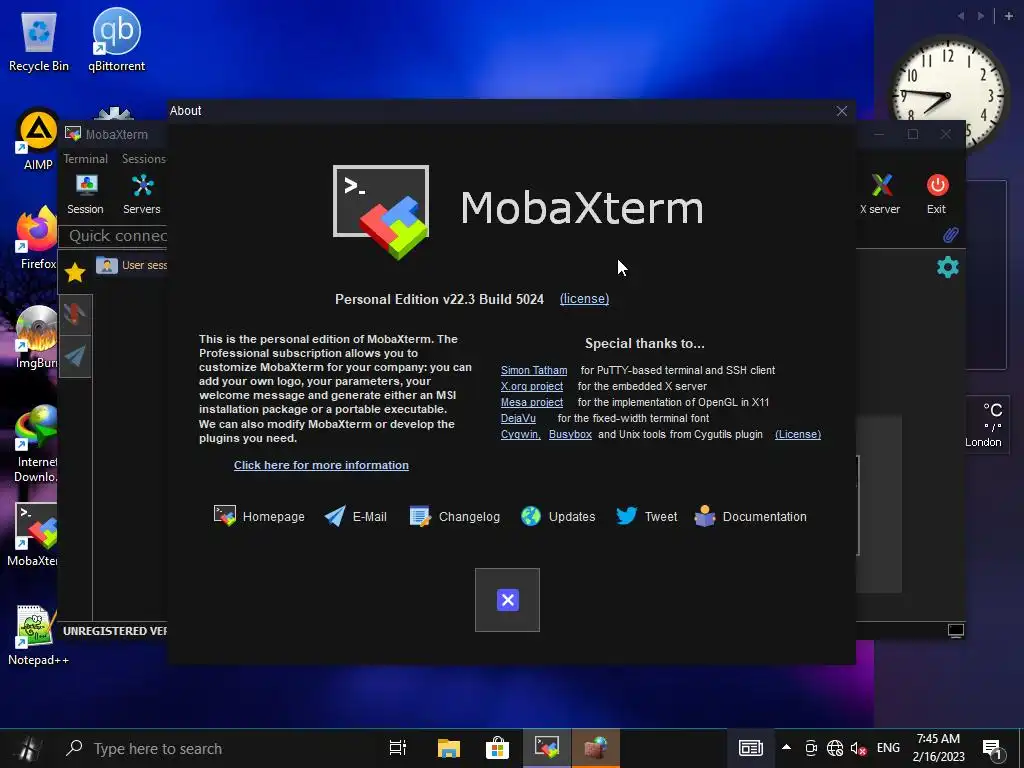1024x768 pixels.
Task: Click the purple X close button at bottom
Action: click(x=507, y=600)
